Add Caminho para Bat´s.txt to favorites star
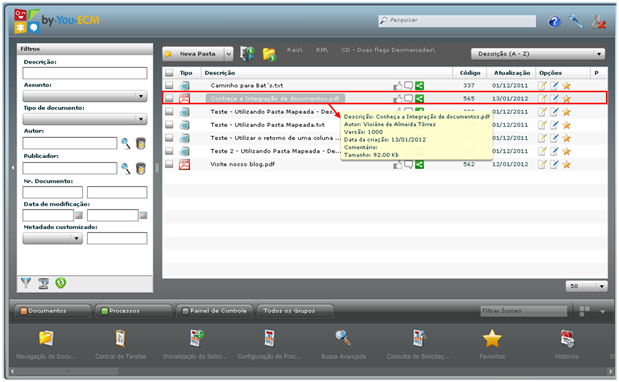 pos(566,86)
